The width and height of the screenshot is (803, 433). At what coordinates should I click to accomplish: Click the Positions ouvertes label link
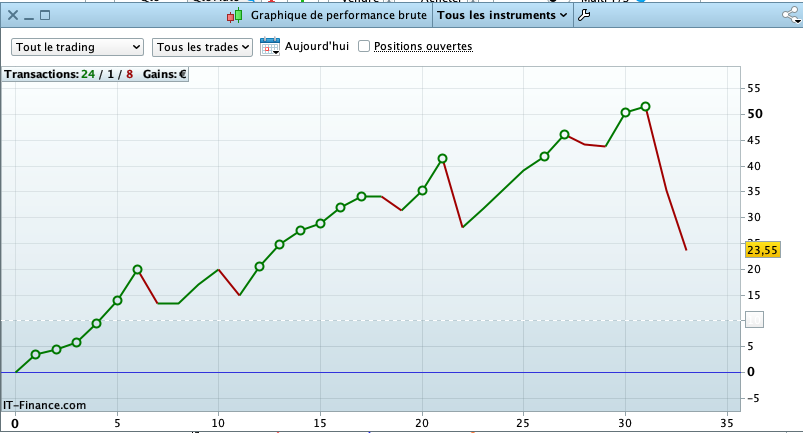[423, 46]
